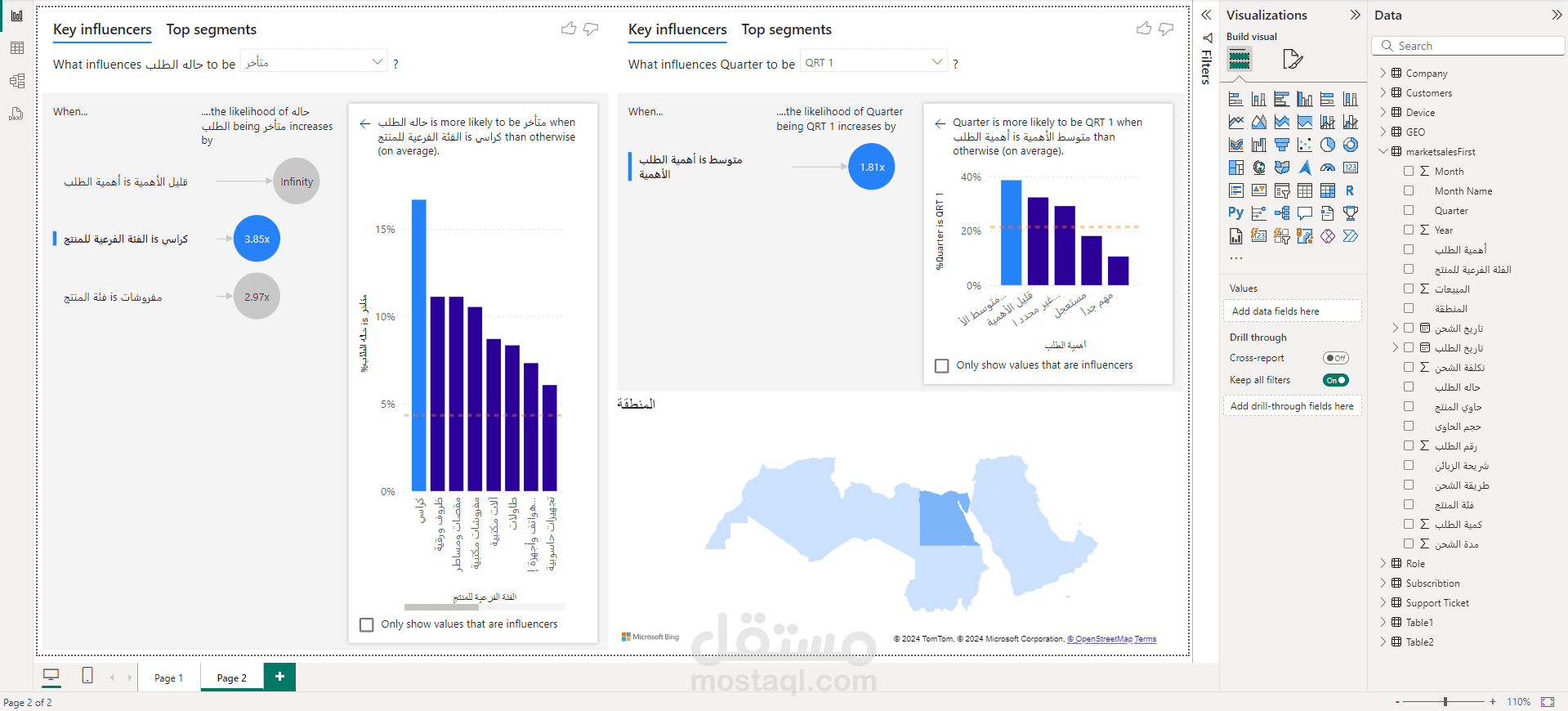
Task: Go back arrow in Quarter detail chart
Action: pos(940,123)
